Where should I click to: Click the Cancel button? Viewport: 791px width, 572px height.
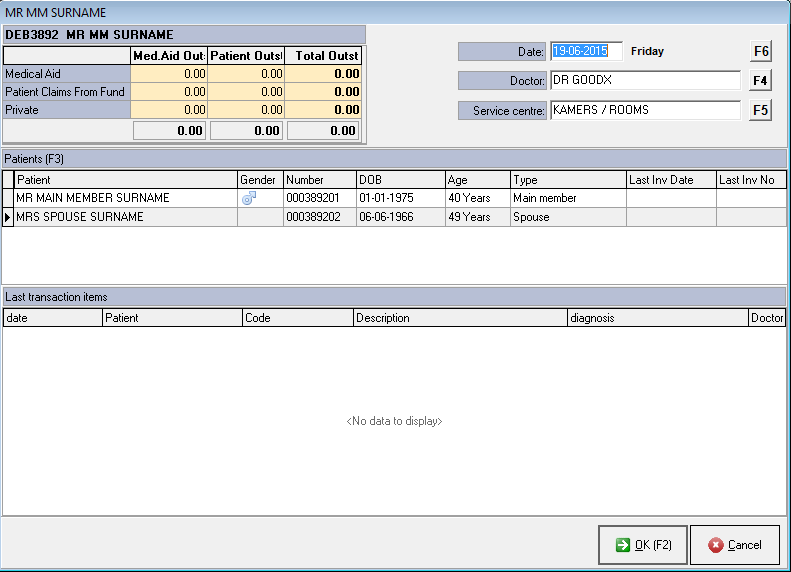(x=734, y=545)
